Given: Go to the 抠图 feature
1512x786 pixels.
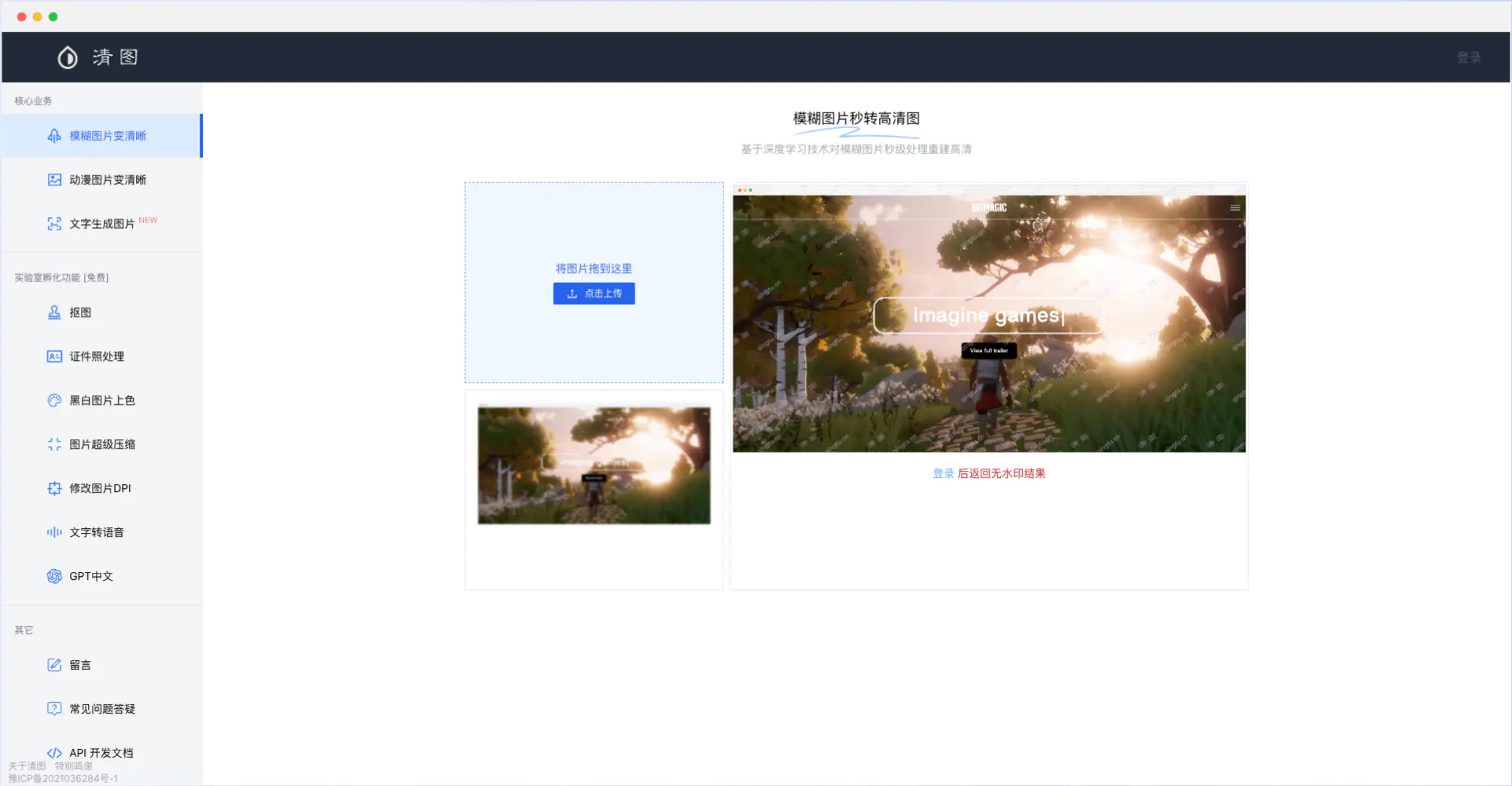Looking at the screenshot, I should point(102,312).
